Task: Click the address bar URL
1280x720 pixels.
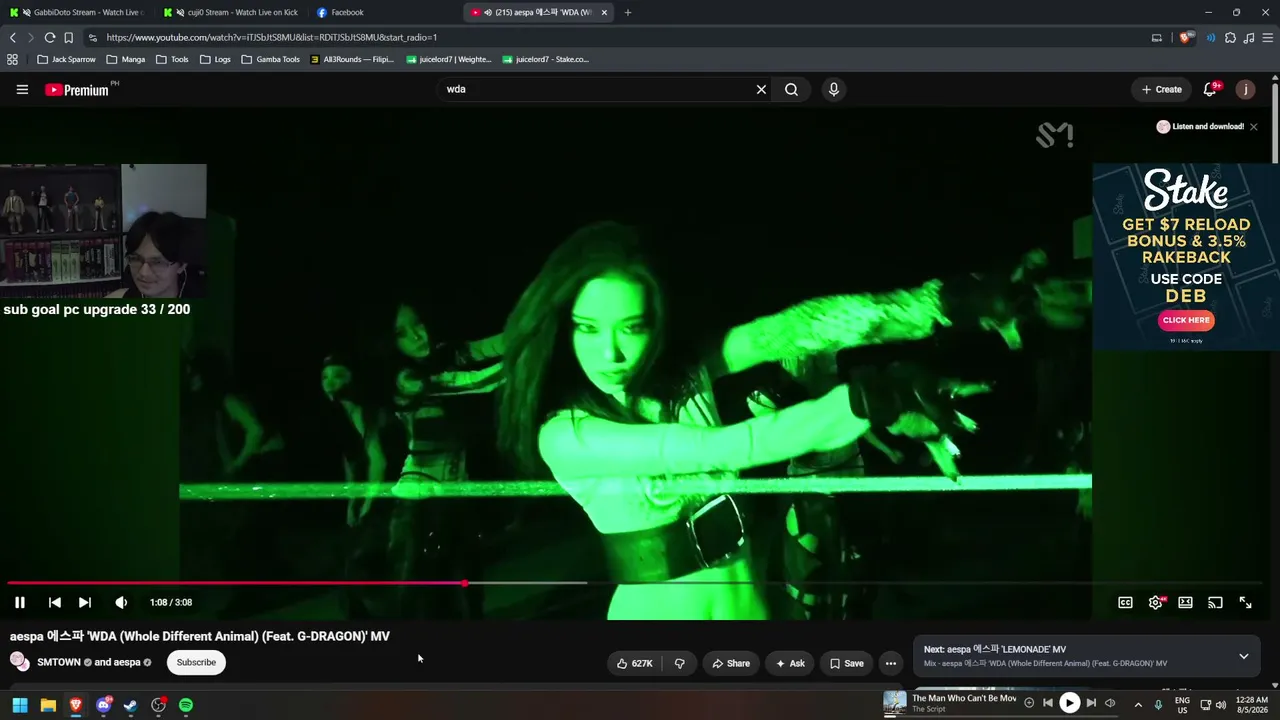Action: pyautogui.click(x=271, y=38)
